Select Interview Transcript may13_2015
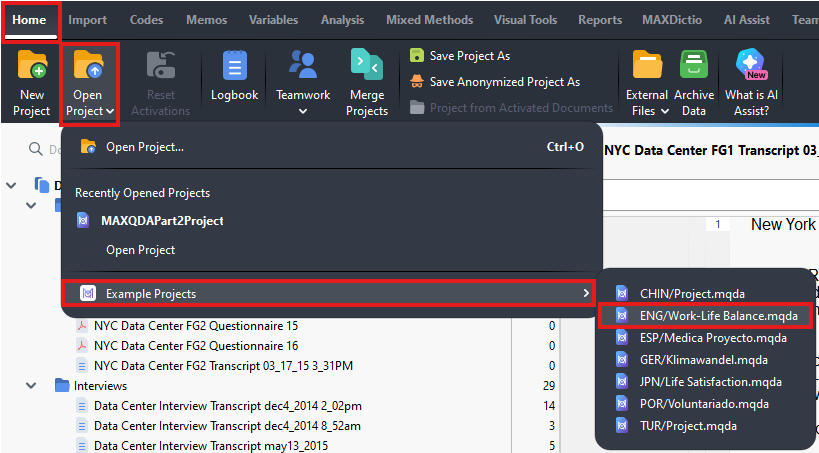This screenshot has height=453, width=819. pos(211,446)
